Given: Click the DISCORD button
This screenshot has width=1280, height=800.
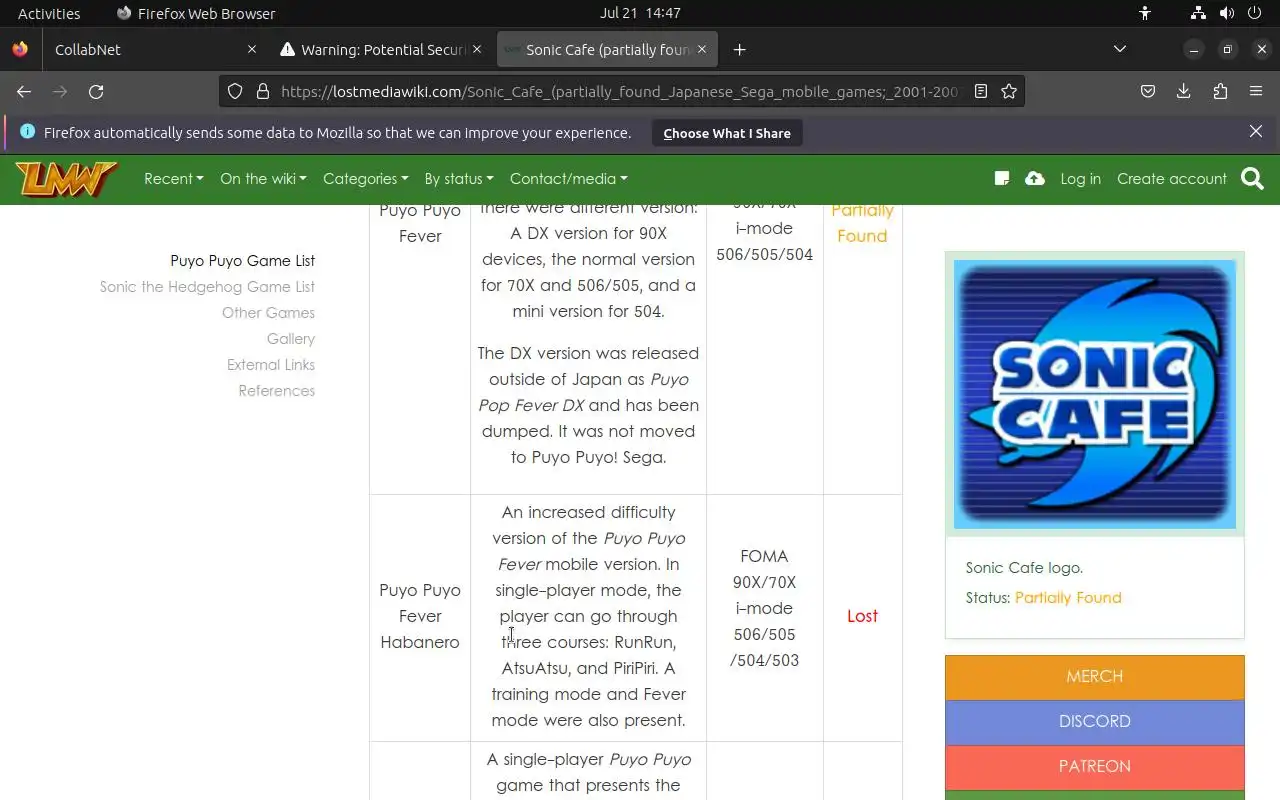Looking at the screenshot, I should (x=1094, y=722).
